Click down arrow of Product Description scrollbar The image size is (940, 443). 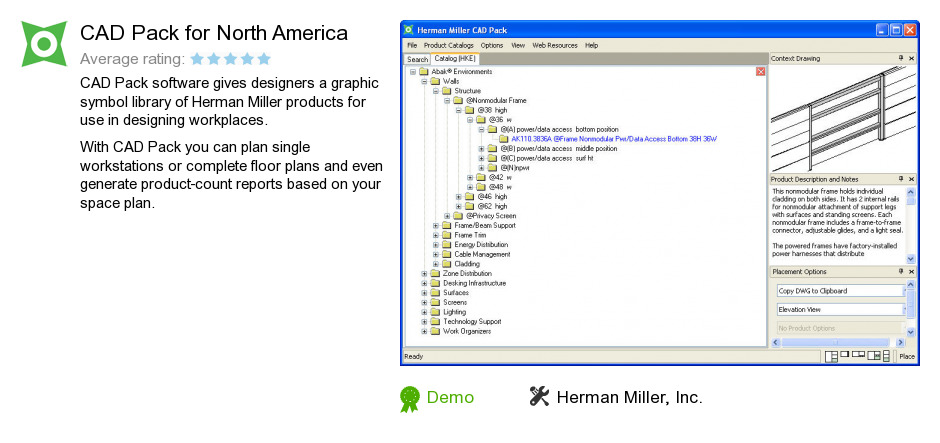coord(911,258)
